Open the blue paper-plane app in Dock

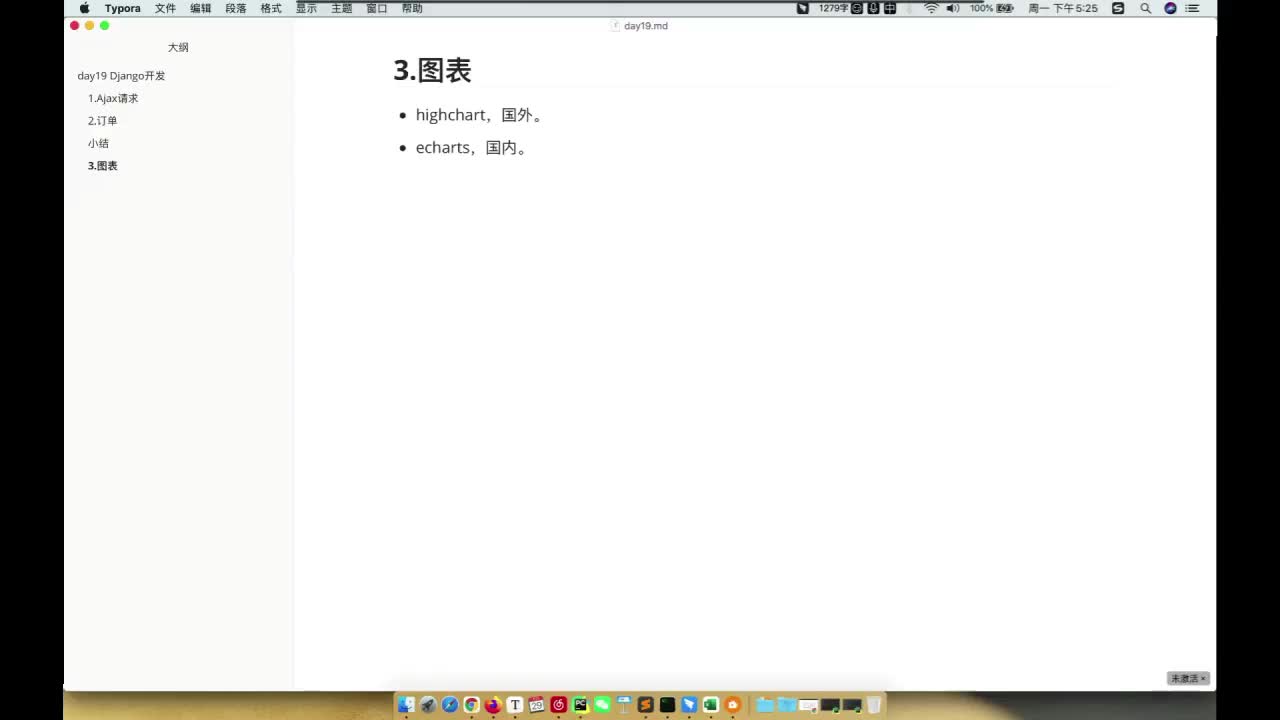click(689, 705)
